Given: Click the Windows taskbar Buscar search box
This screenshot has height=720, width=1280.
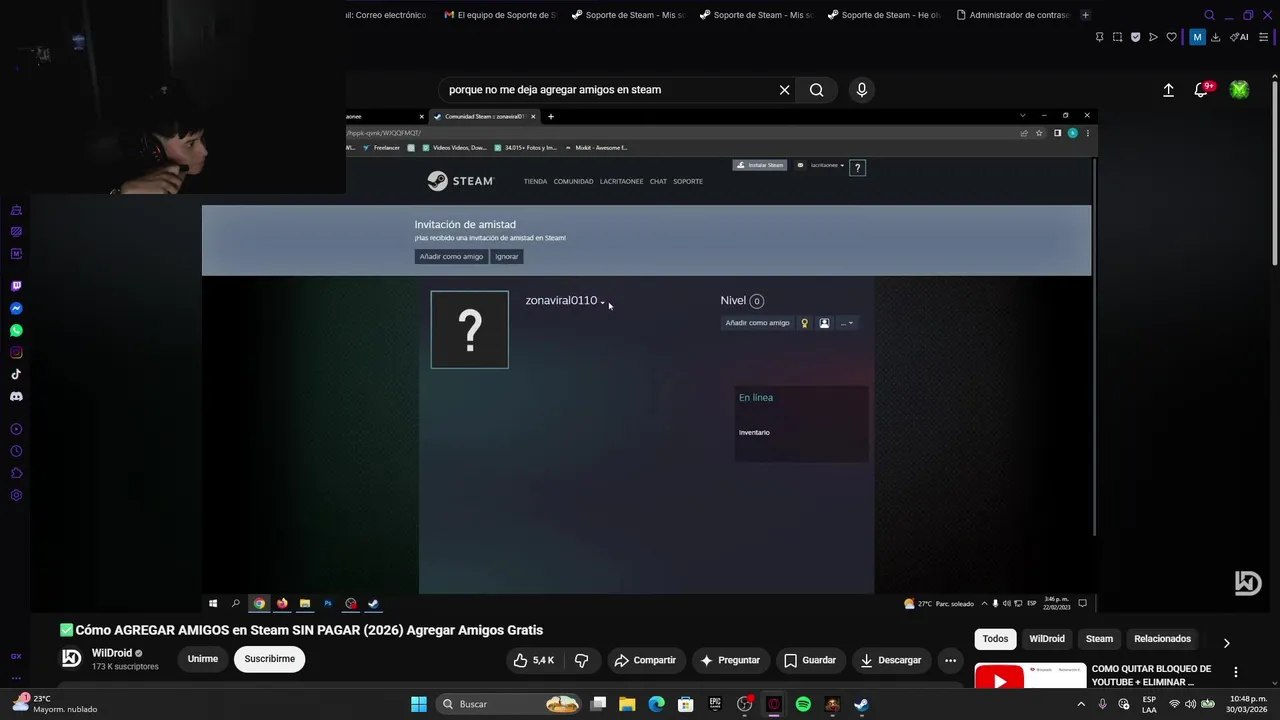Looking at the screenshot, I should click(510, 704).
